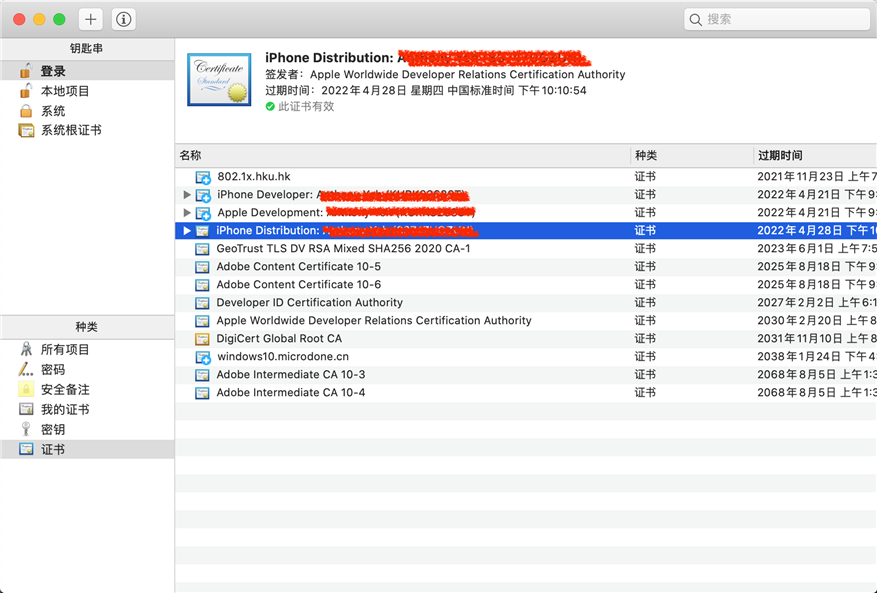
Task: Click the GeoTrust TLS certificate icon
Action: tap(202, 249)
